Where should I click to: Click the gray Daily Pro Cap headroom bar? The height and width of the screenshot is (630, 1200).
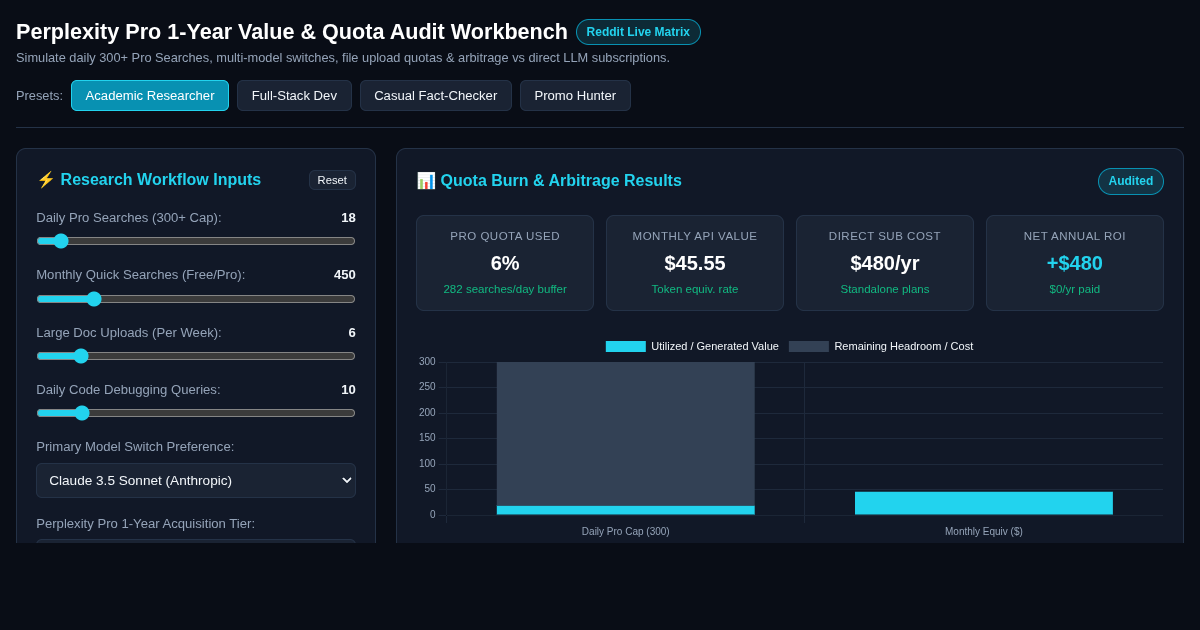pos(626,434)
